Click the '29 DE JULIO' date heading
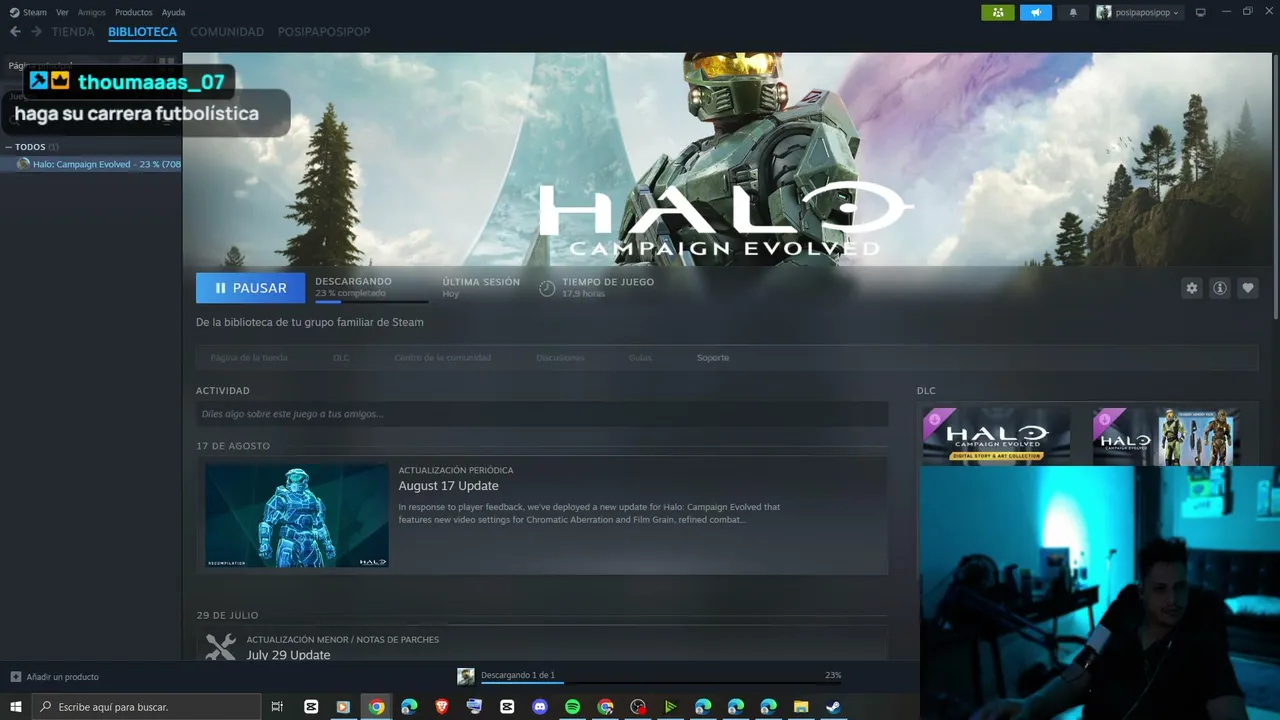 tap(227, 615)
